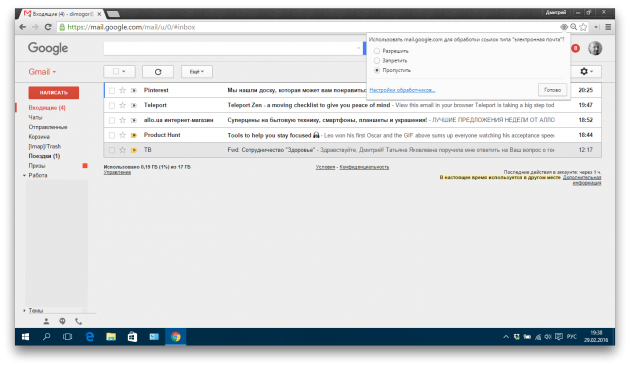Open the Отправленные folder

pos(48,127)
